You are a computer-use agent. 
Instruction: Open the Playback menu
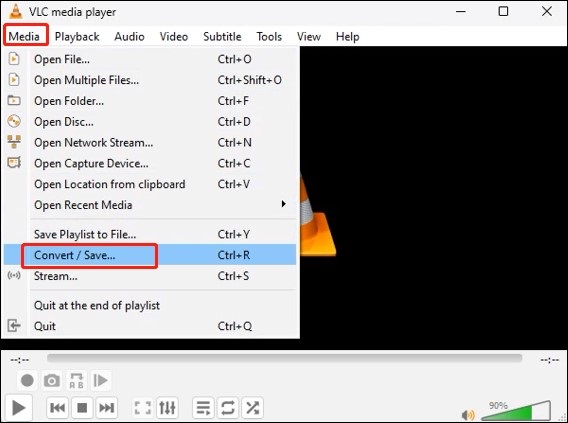(x=77, y=37)
